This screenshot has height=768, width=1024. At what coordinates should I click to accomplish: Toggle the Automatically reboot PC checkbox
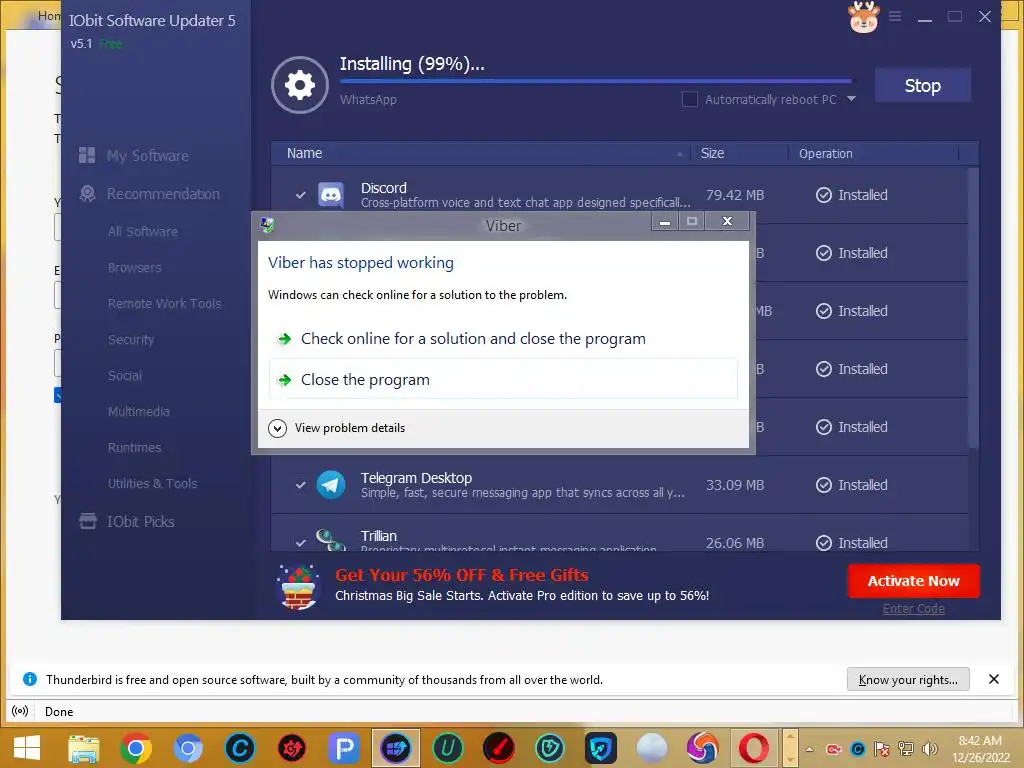pyautogui.click(x=690, y=99)
